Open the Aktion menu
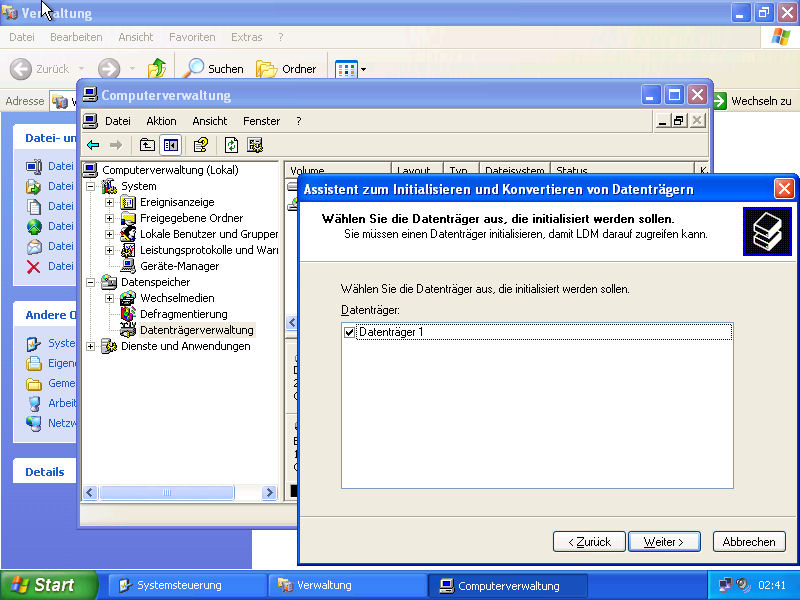Screen dimensions: 800x600 (x=161, y=121)
